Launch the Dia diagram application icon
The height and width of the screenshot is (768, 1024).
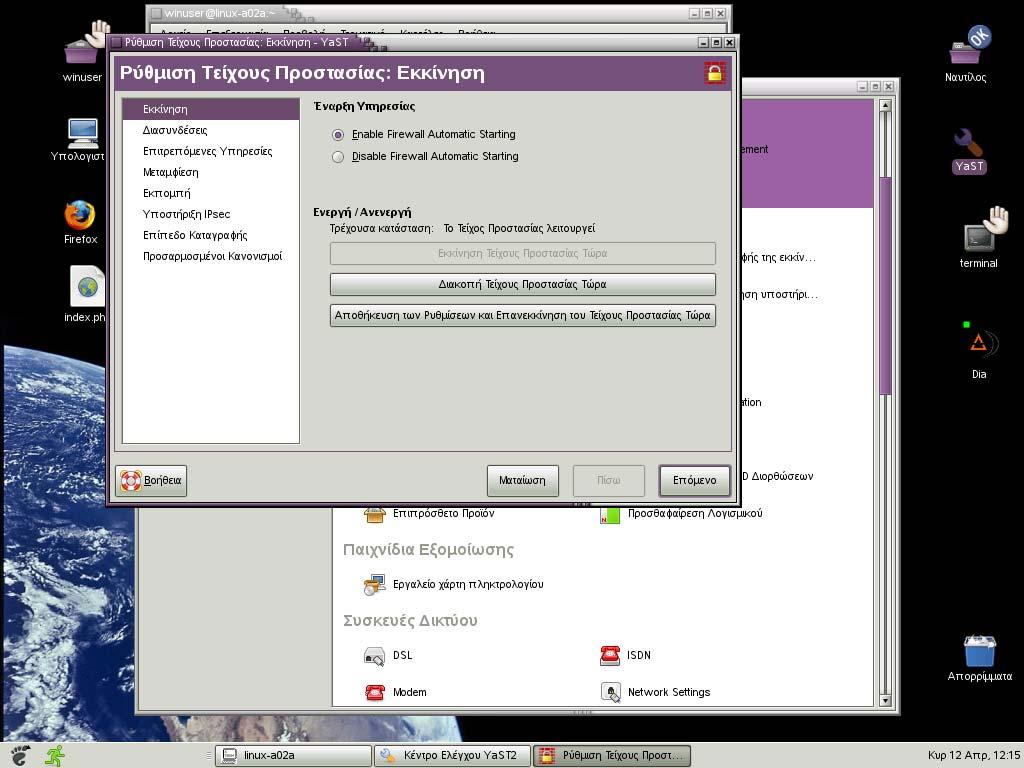[980, 343]
